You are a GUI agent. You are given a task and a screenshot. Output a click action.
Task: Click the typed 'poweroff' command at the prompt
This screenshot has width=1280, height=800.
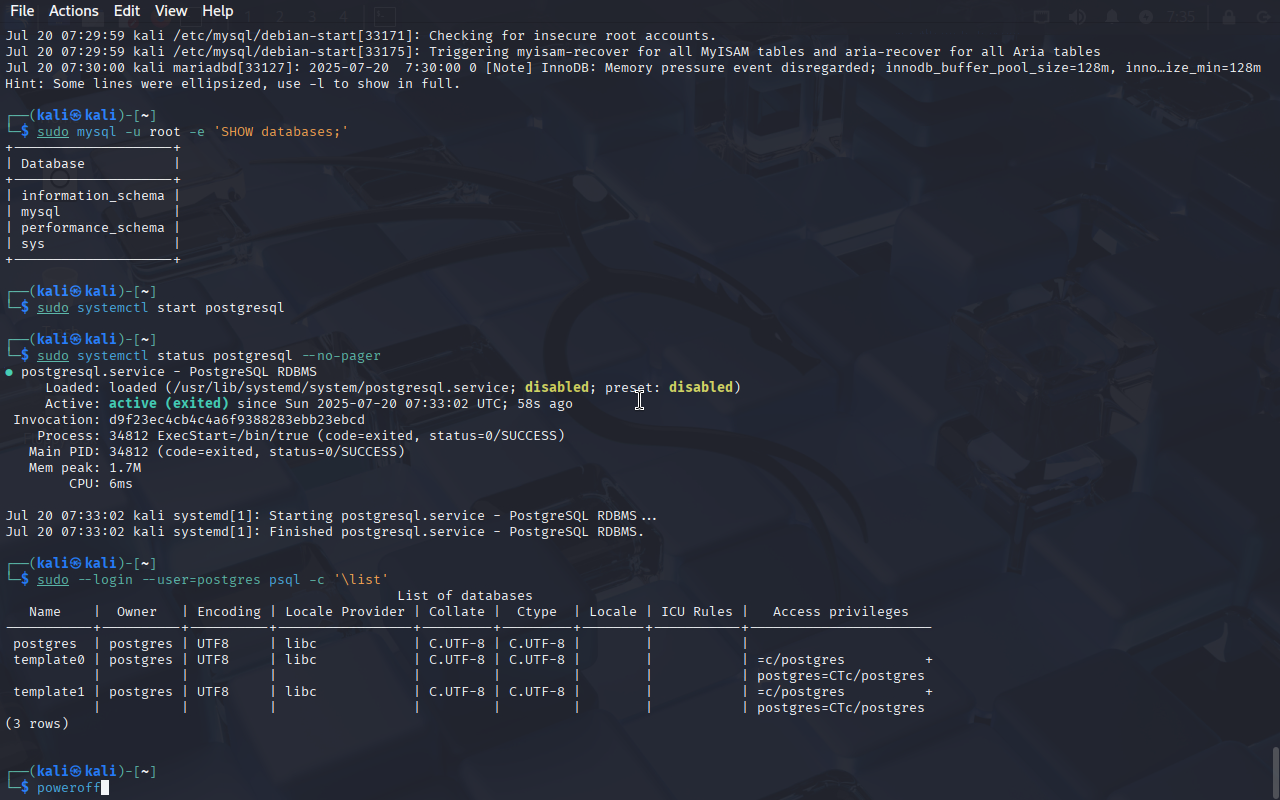69,788
